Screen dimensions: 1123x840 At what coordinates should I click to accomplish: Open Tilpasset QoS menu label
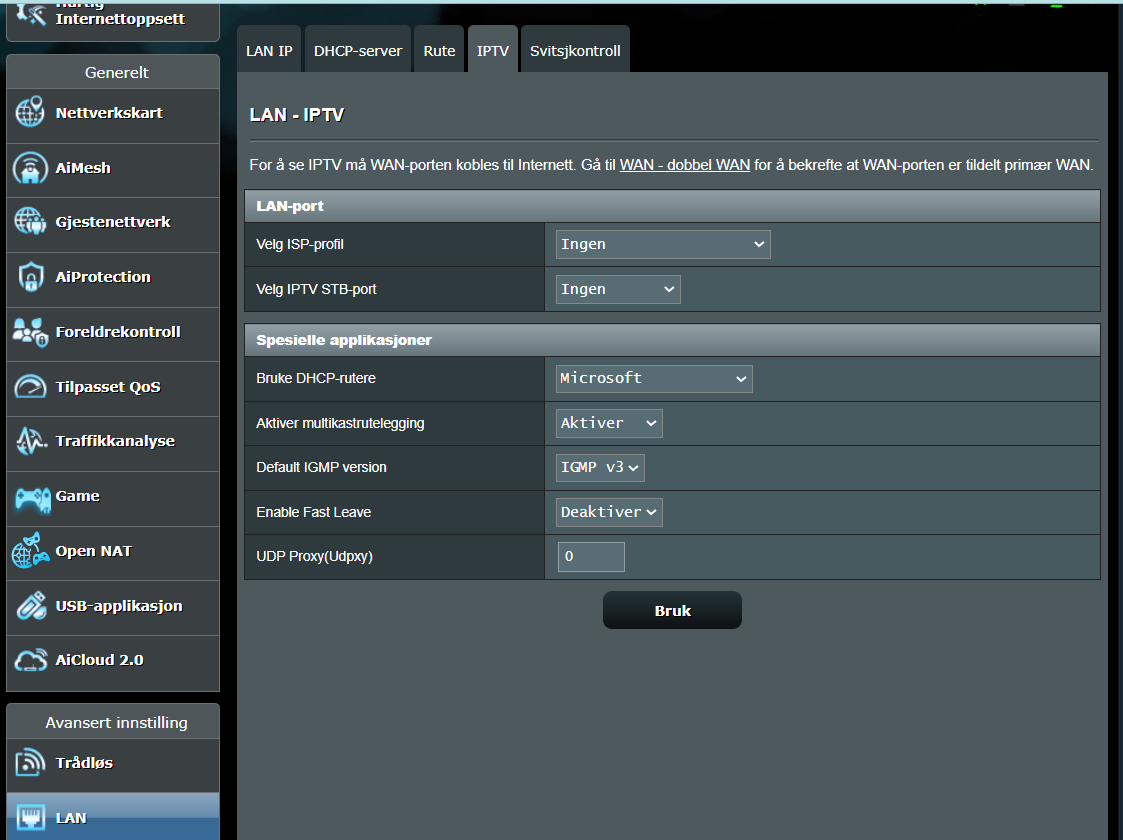pos(108,387)
